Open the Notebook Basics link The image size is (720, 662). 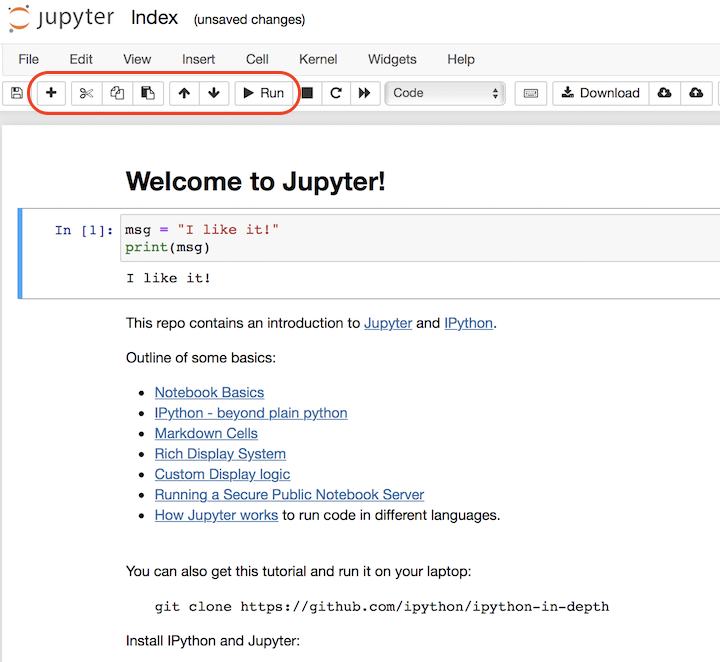(209, 393)
